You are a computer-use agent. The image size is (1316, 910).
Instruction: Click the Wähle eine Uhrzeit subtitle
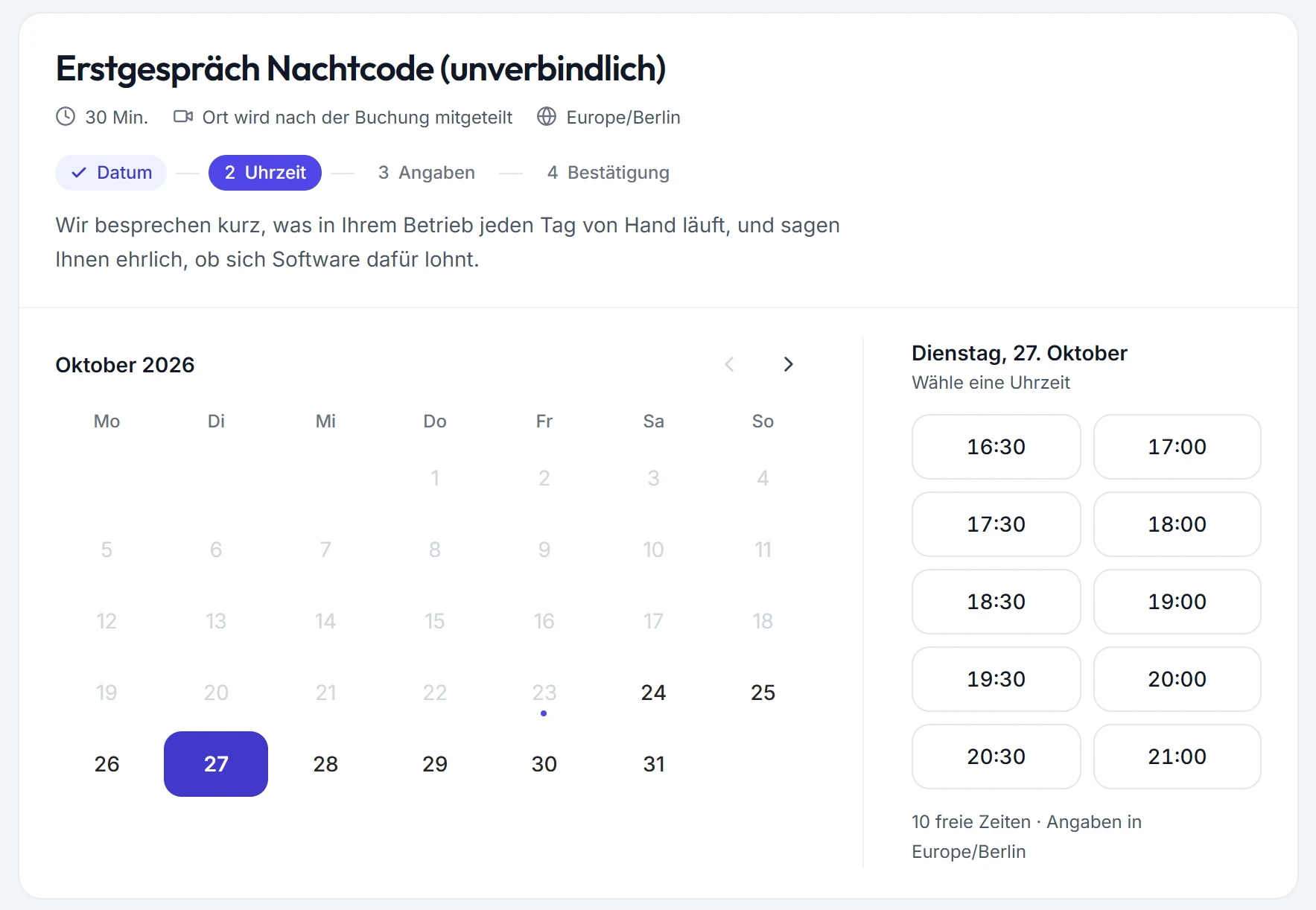pos(991,383)
